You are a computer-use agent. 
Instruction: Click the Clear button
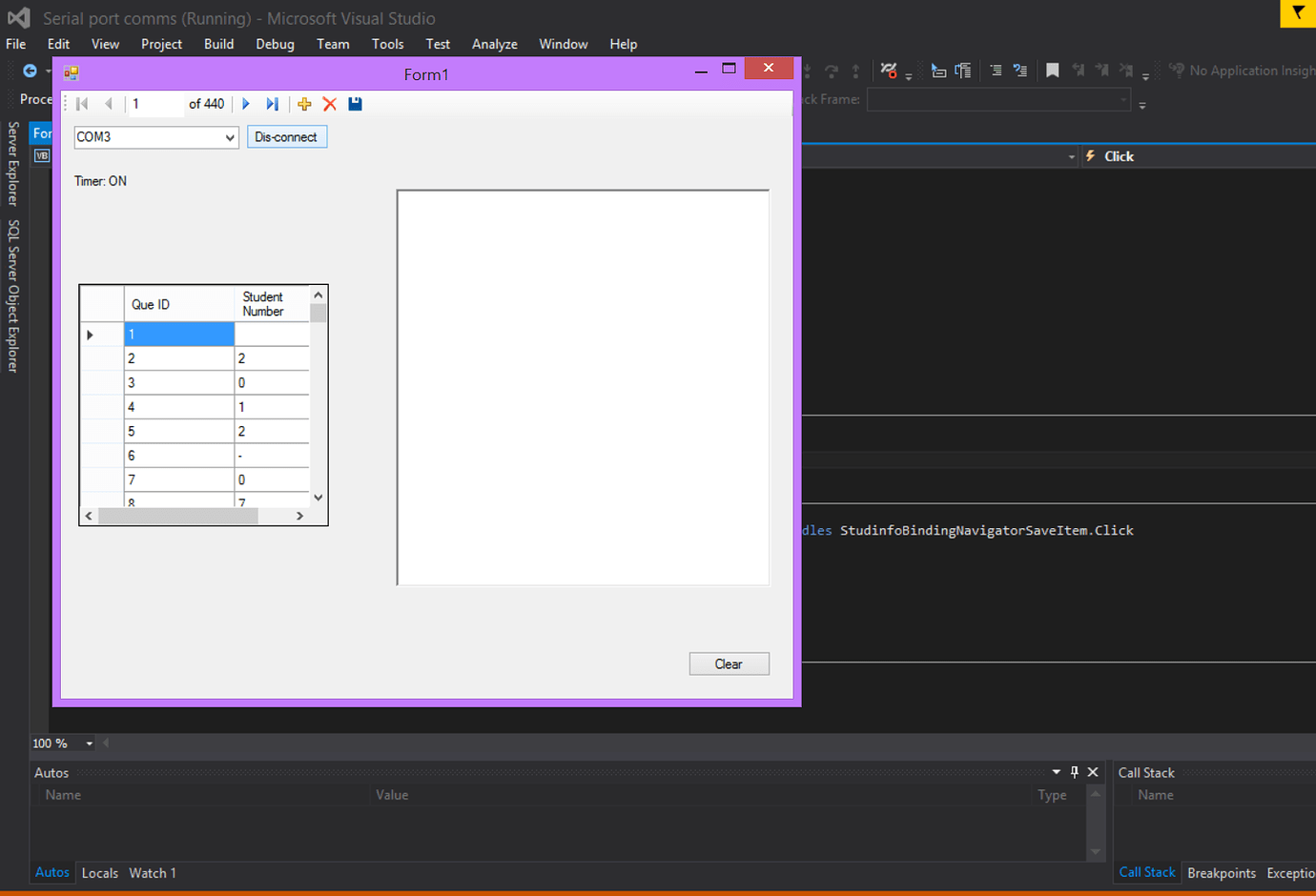coord(729,664)
